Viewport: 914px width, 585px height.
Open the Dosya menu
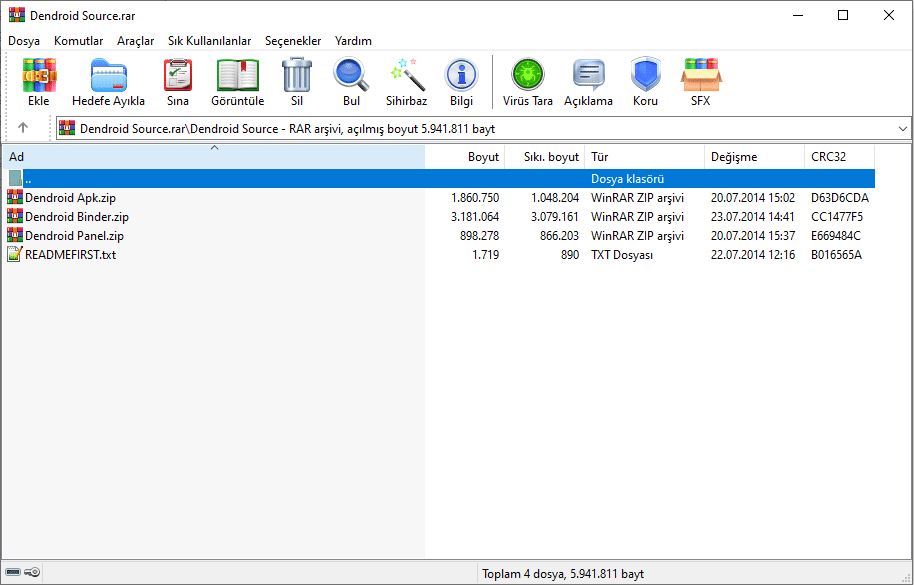(x=24, y=41)
